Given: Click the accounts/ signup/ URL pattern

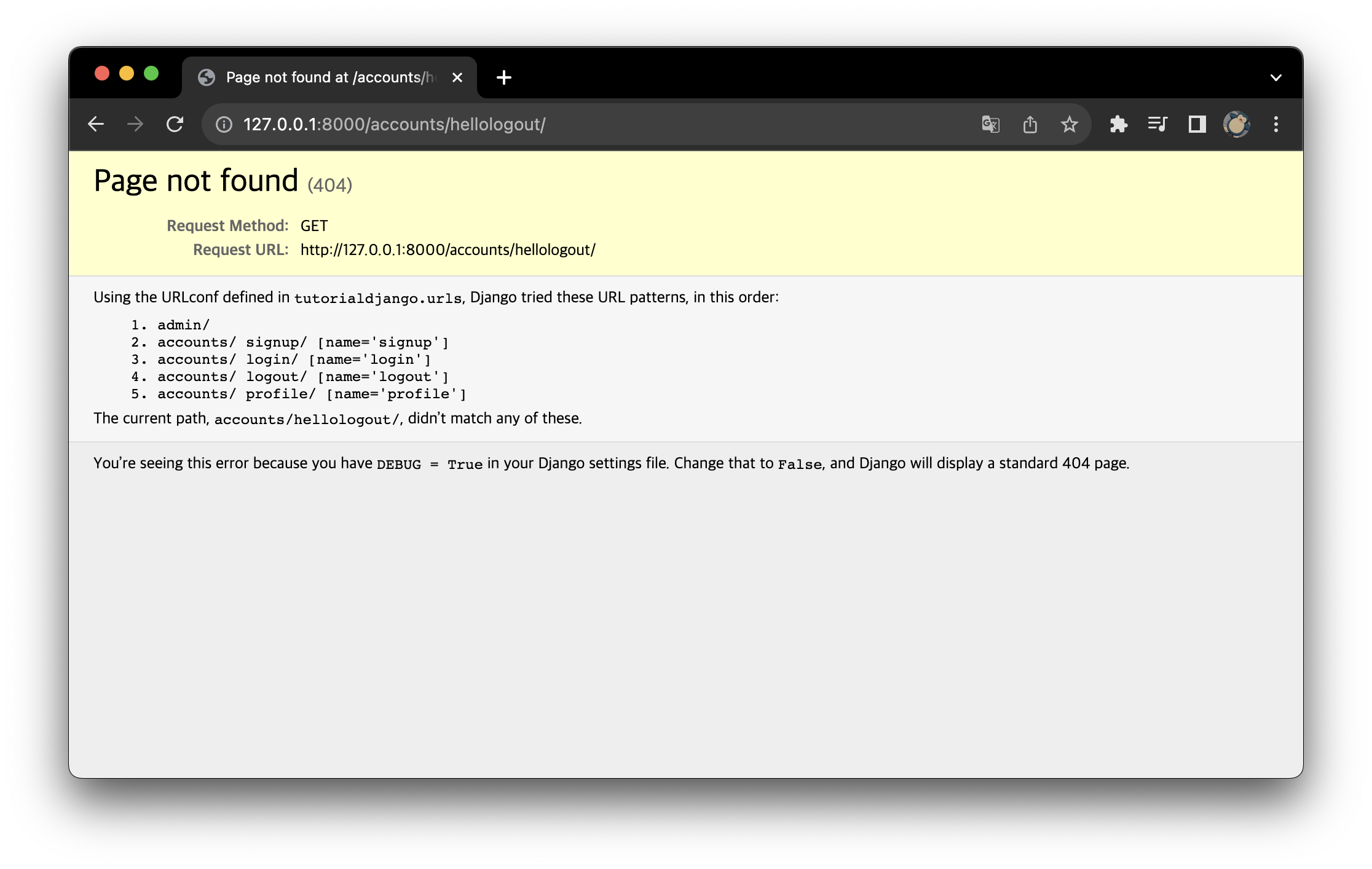Looking at the screenshot, I should click(303, 342).
